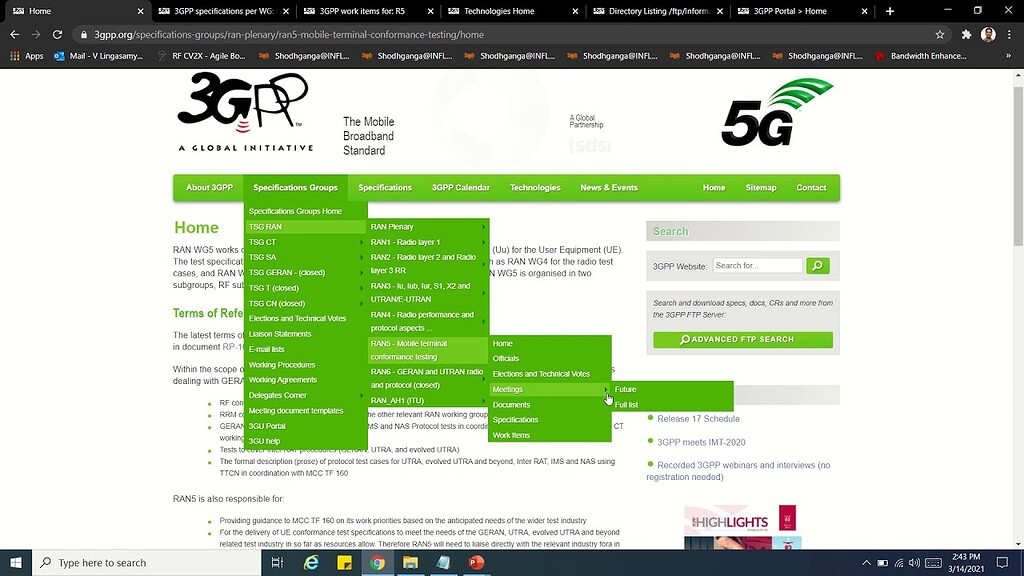The width and height of the screenshot is (1024, 576).
Task: Click the volume speaker tray icon
Action: [x=914, y=563]
